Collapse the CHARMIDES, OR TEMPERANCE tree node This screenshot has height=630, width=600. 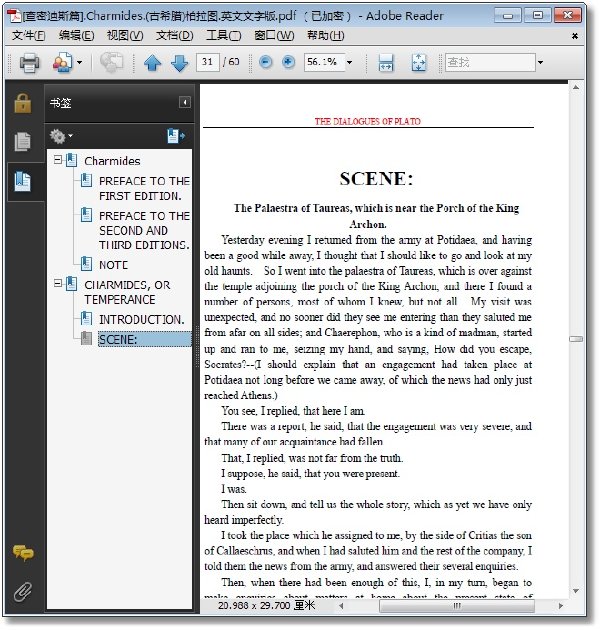[x=58, y=284]
